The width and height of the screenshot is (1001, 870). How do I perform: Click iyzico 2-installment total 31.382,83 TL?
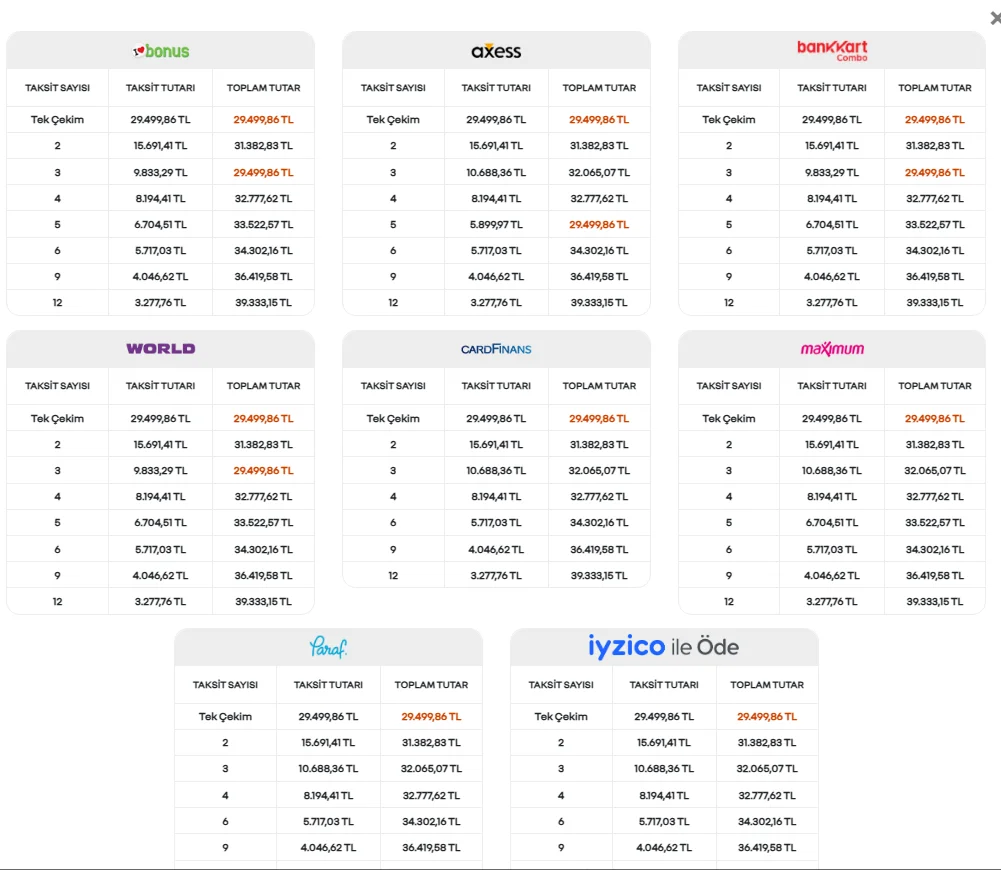[767, 742]
